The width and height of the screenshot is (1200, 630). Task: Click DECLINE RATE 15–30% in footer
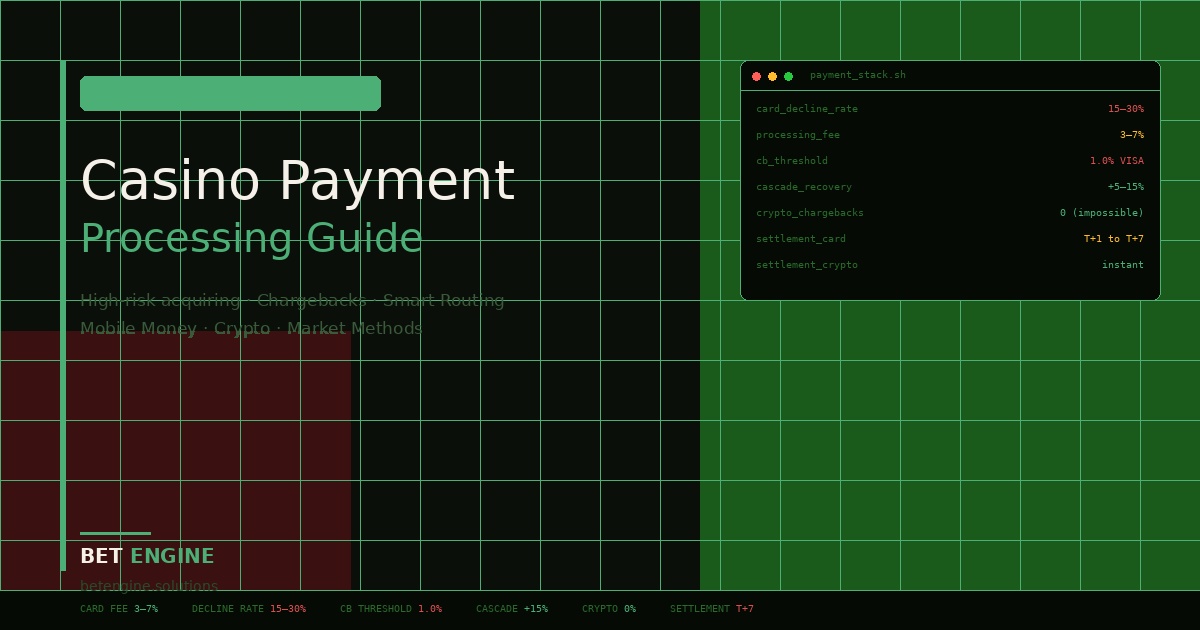click(x=249, y=609)
